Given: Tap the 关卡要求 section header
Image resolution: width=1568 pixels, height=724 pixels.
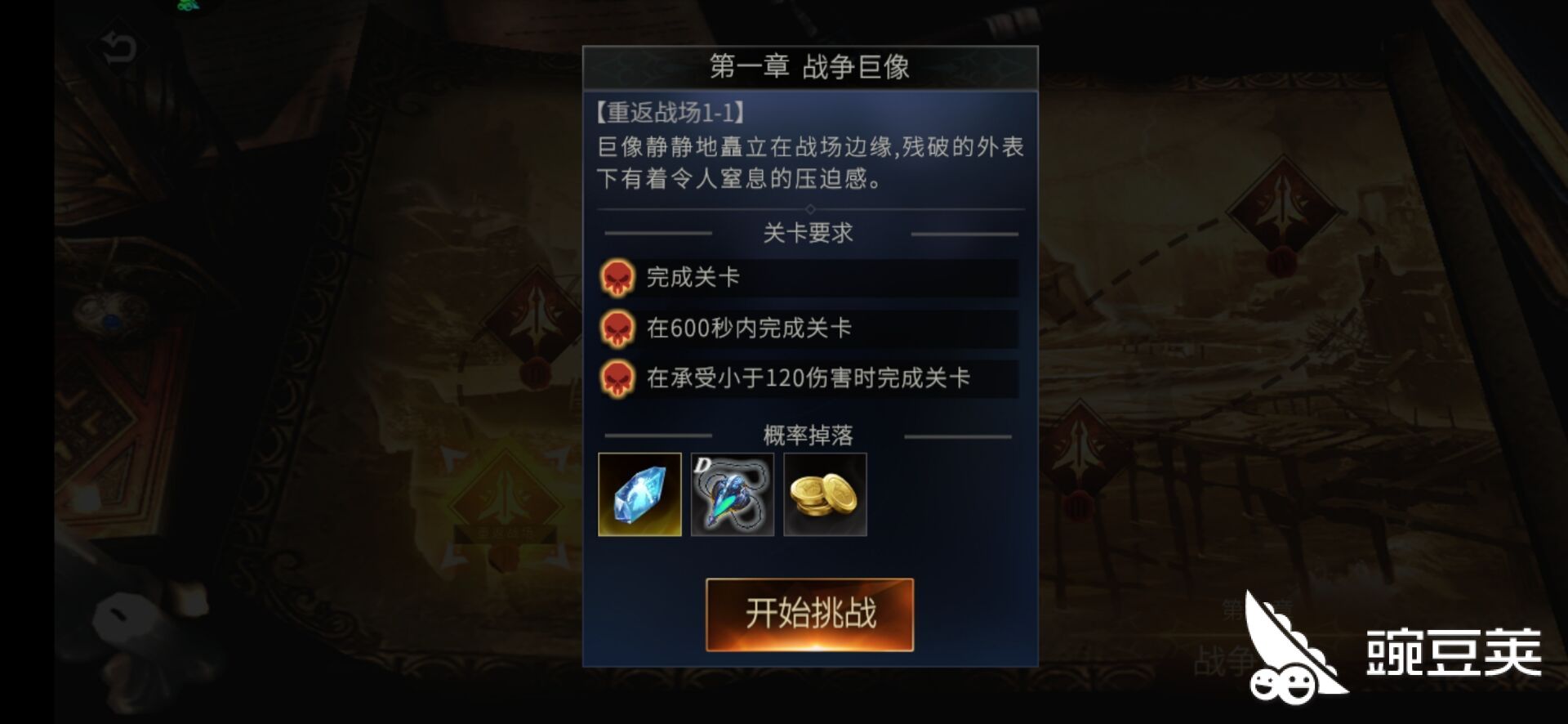Looking at the screenshot, I should 808,233.
